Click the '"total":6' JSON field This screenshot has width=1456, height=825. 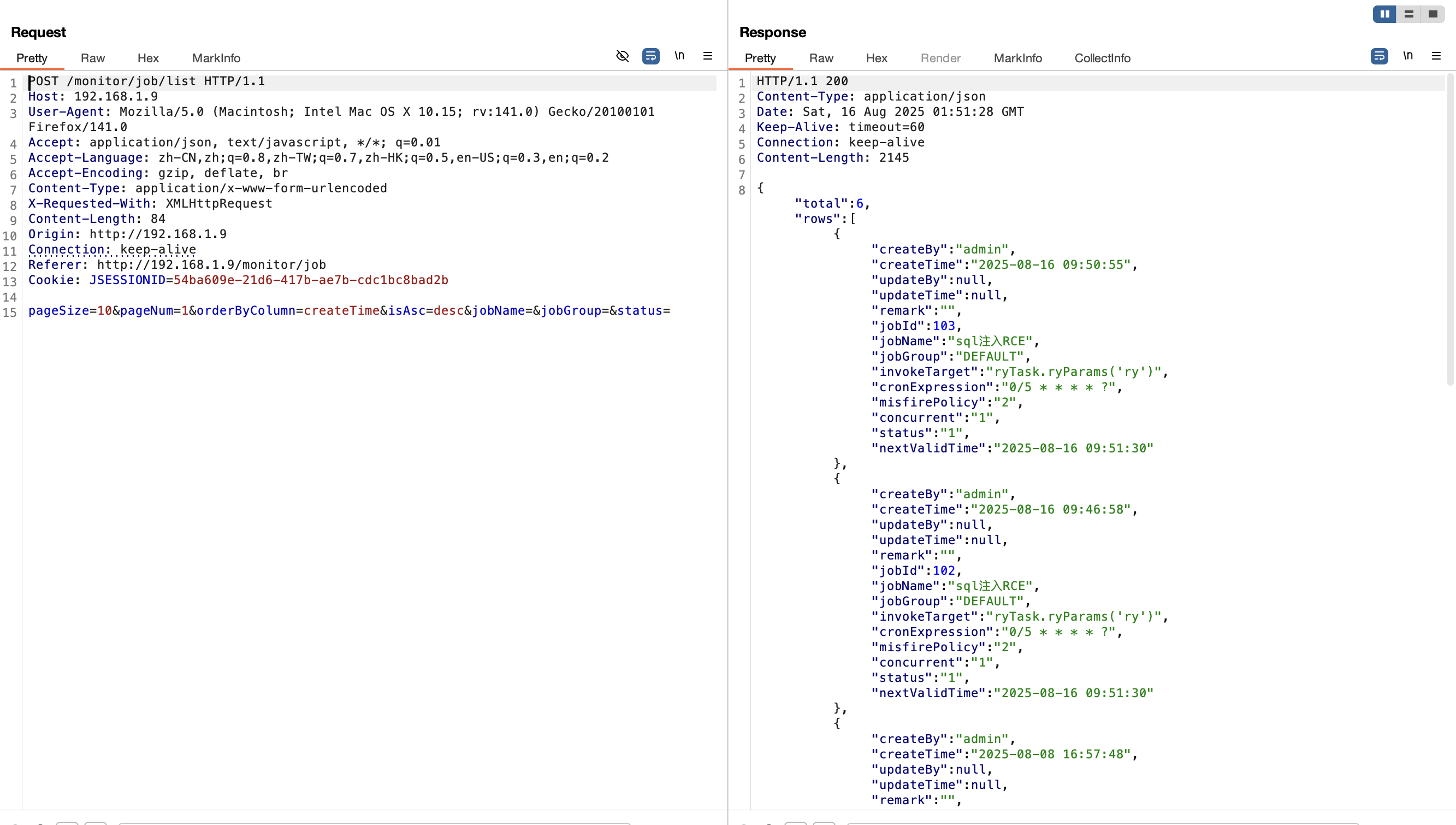pos(829,203)
